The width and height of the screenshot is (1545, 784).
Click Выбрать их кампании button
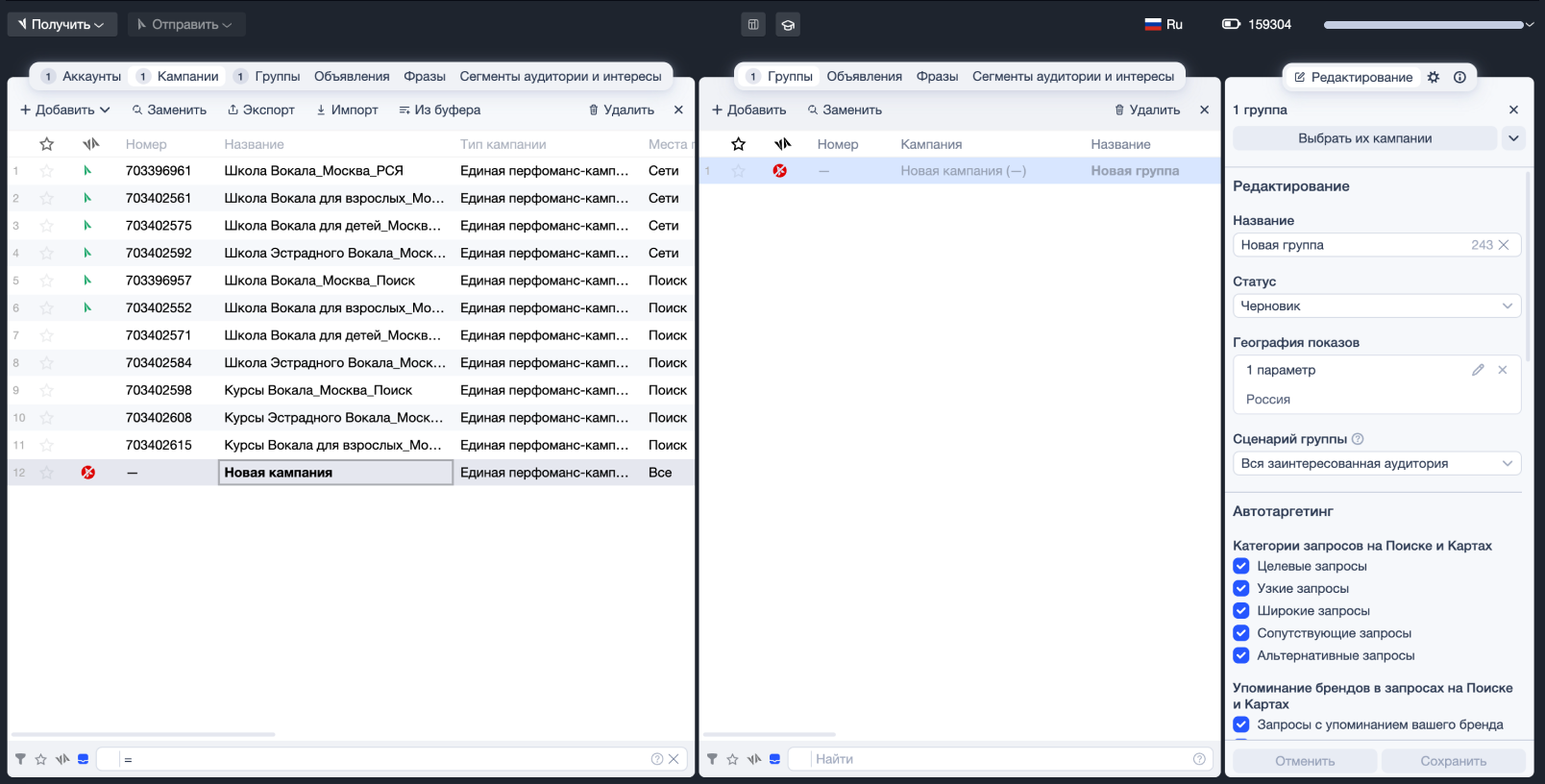pos(1364,138)
